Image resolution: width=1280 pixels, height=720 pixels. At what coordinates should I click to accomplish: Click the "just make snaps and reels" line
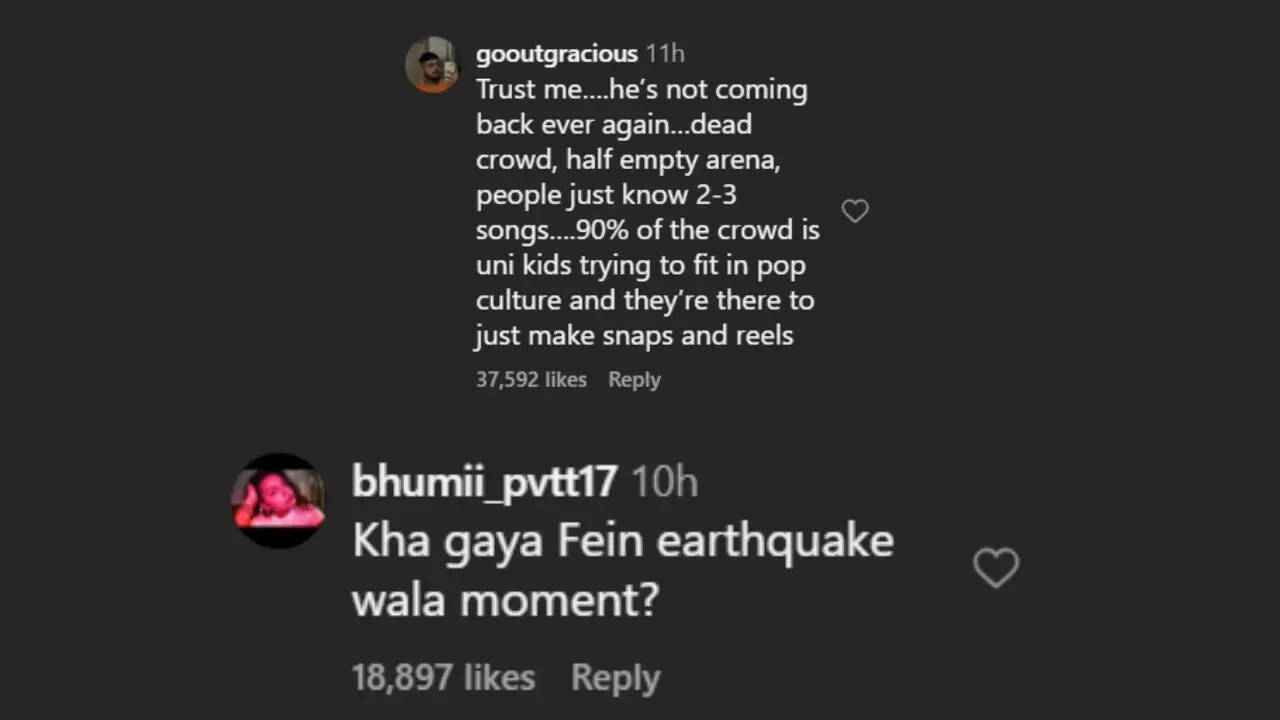[x=634, y=335]
